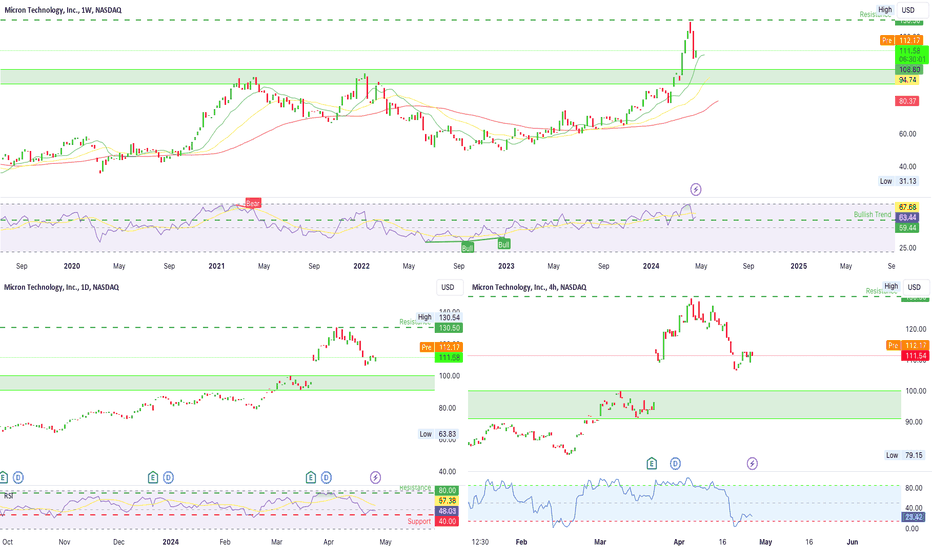This screenshot has height=550, width=932.
Task: Click the '108.80' price label on the weekly chart
Action: (x=909, y=70)
